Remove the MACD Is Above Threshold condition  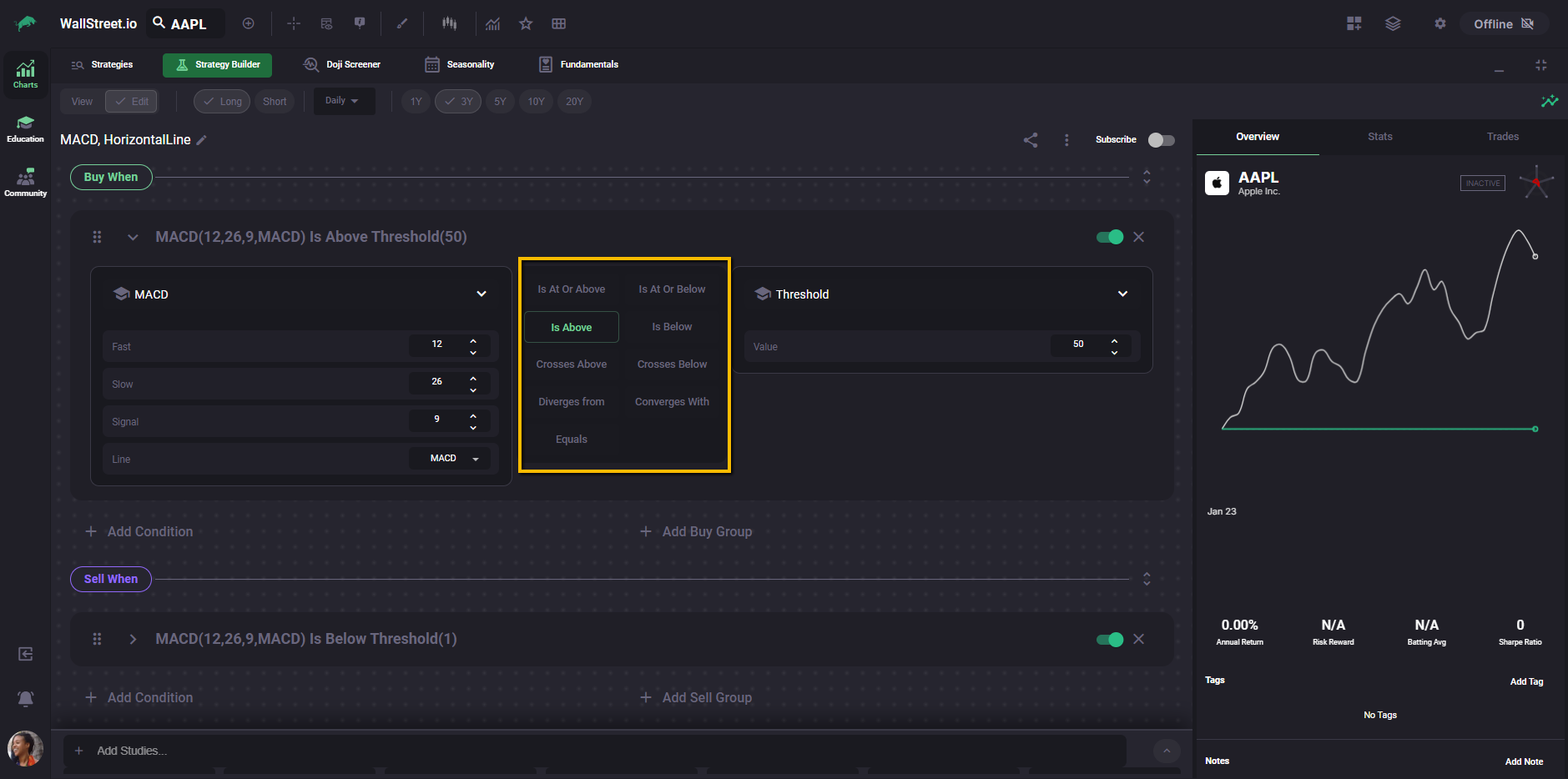pos(1138,237)
